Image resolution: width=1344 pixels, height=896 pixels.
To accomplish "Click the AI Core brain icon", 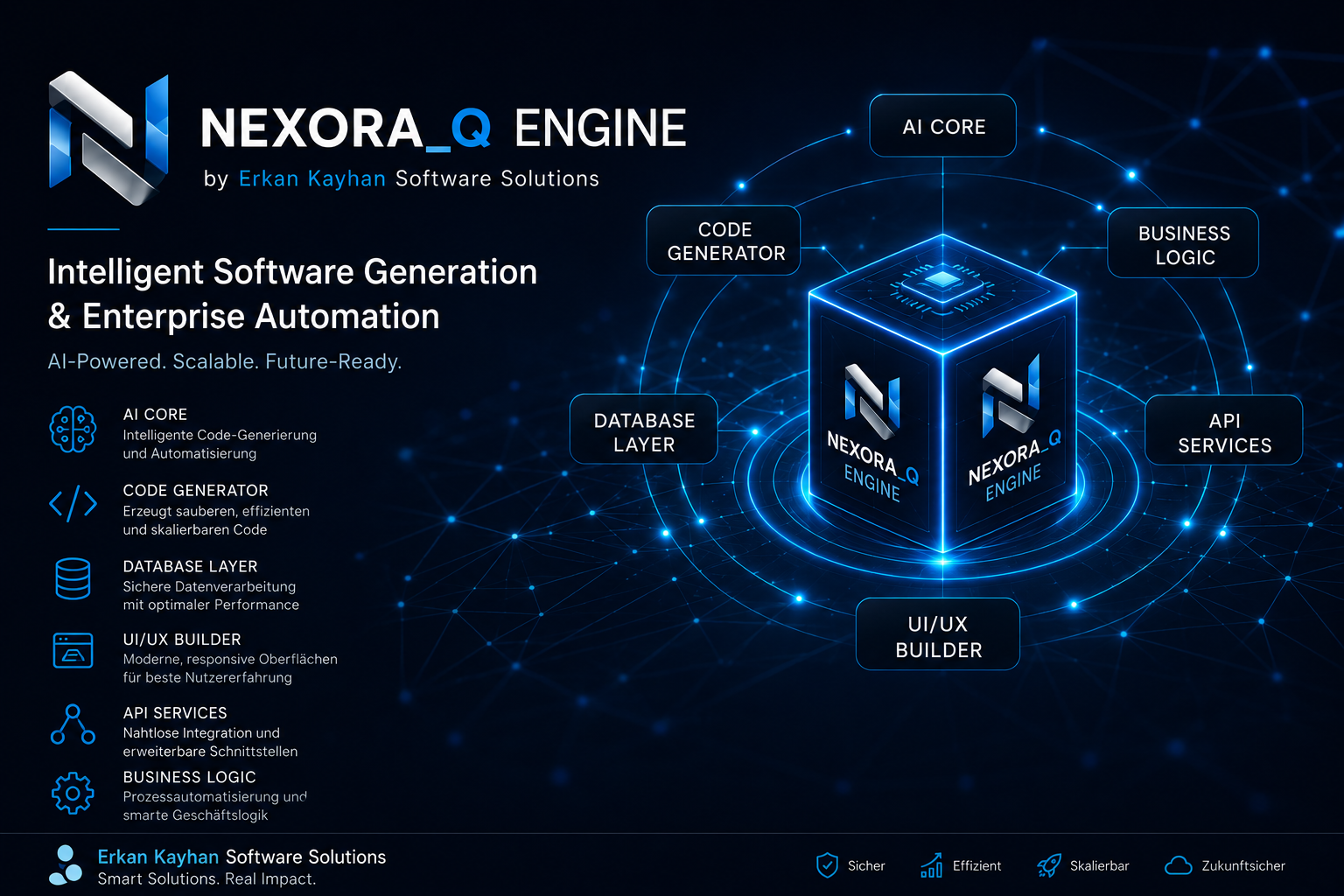I will coord(73,429).
